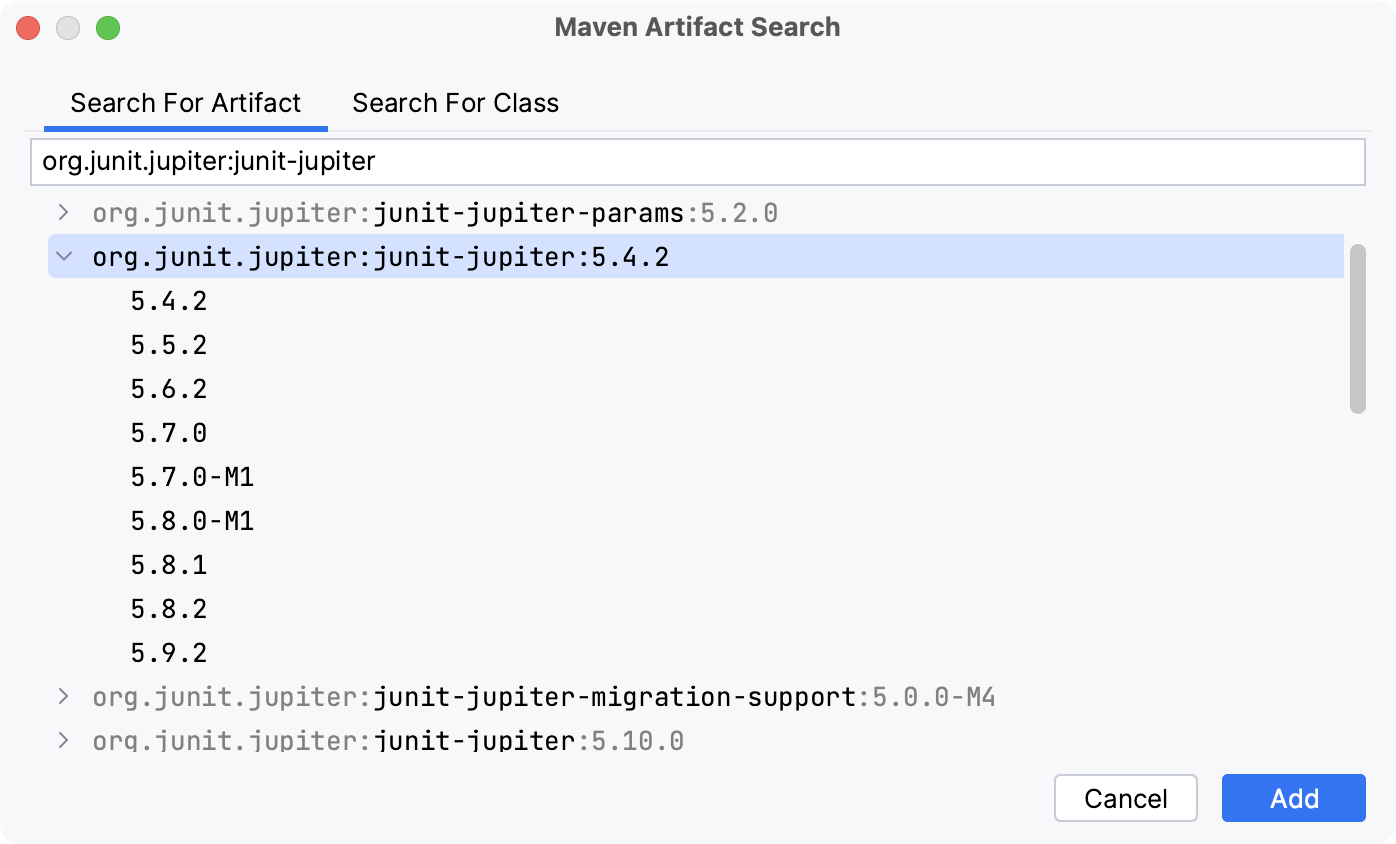Collapse the junit-jupiter:5.4.2 tree node

63,256
